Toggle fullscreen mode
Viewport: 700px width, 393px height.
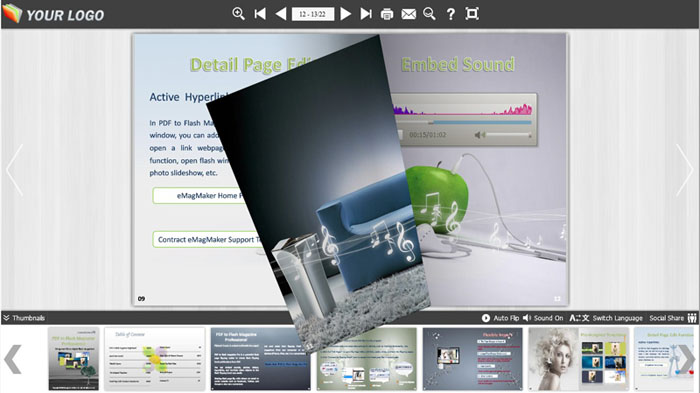pos(472,14)
